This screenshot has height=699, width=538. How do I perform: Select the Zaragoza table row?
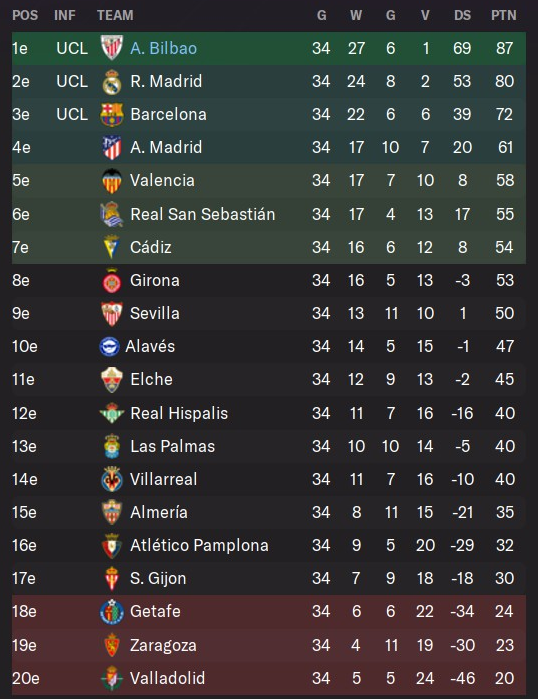pos(269,645)
